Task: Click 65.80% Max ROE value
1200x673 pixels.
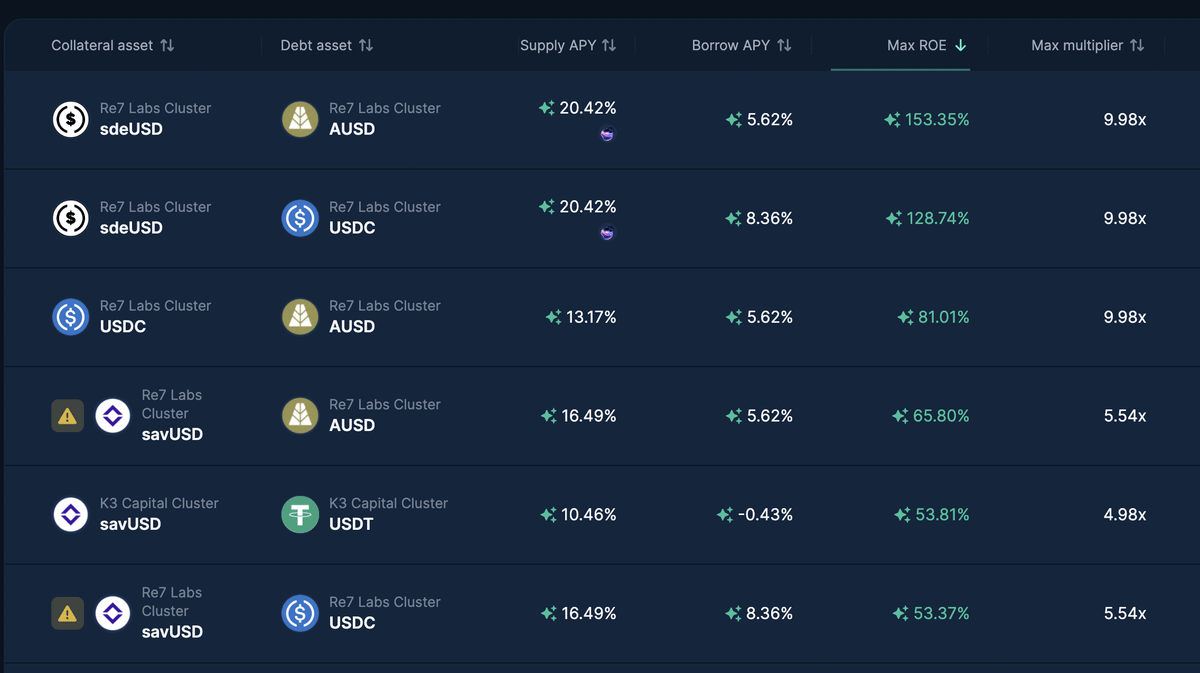Action: point(941,416)
